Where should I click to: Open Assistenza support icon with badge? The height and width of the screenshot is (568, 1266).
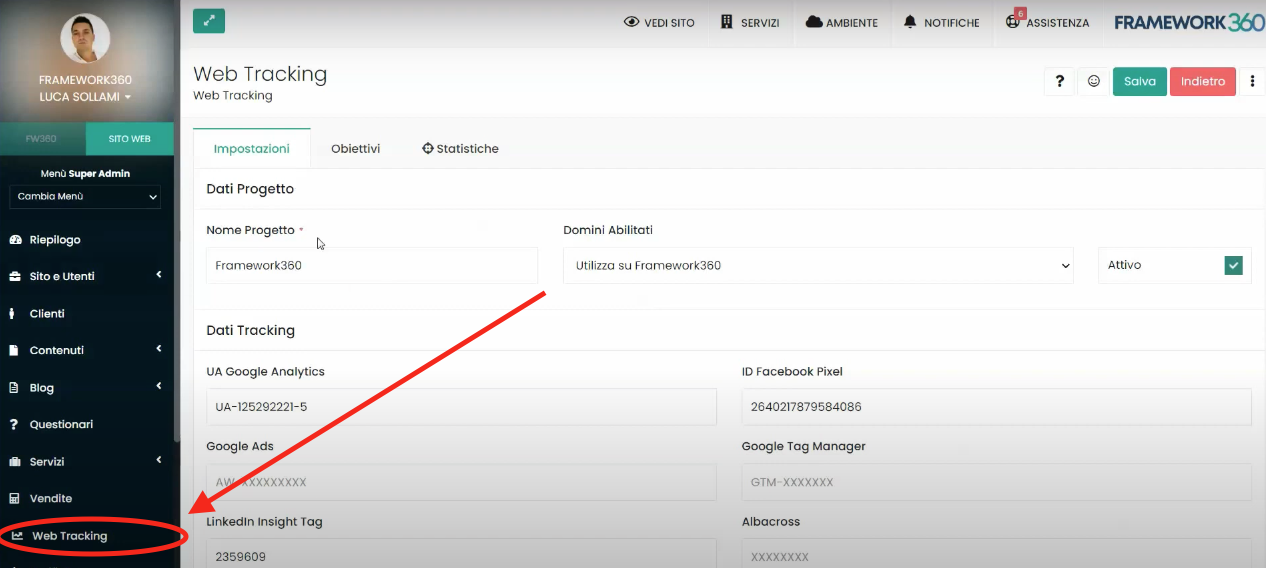tap(1013, 22)
